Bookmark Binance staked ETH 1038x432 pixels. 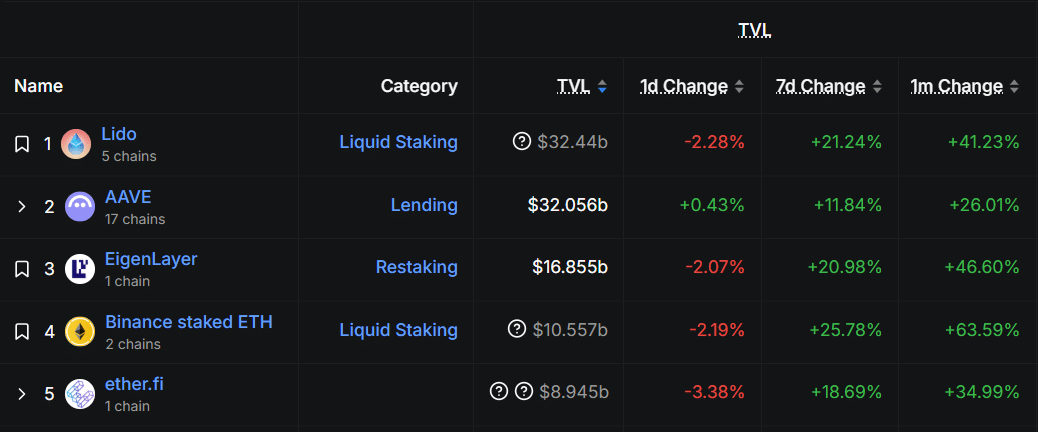(22, 331)
